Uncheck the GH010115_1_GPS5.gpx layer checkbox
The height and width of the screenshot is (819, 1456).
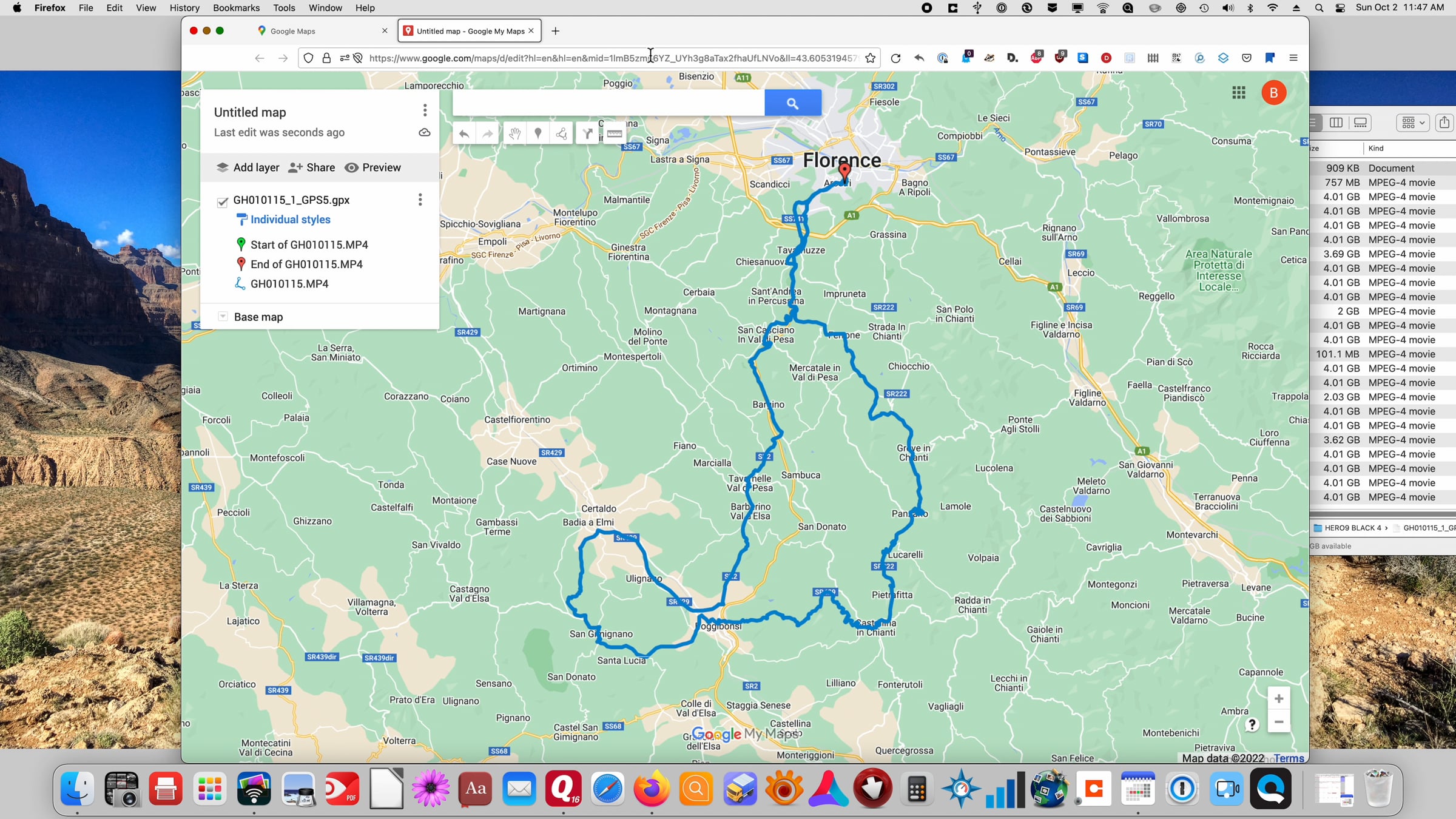[x=223, y=202]
